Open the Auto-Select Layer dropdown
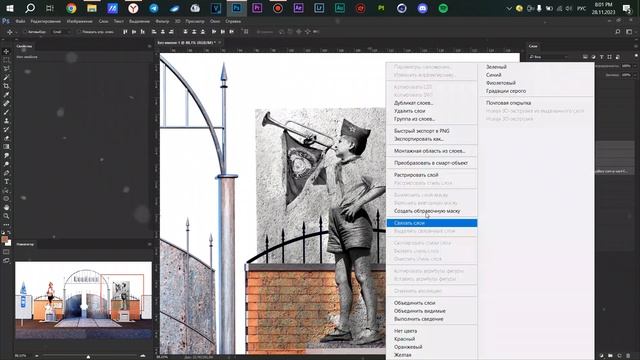The width and height of the screenshot is (640, 360). tap(62, 32)
